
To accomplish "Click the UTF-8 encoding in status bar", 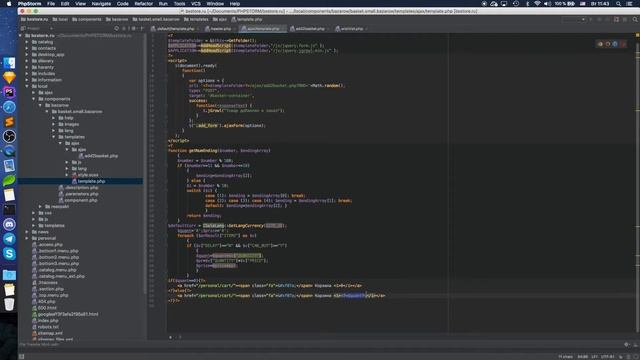I will pyautogui.click(x=608, y=357).
